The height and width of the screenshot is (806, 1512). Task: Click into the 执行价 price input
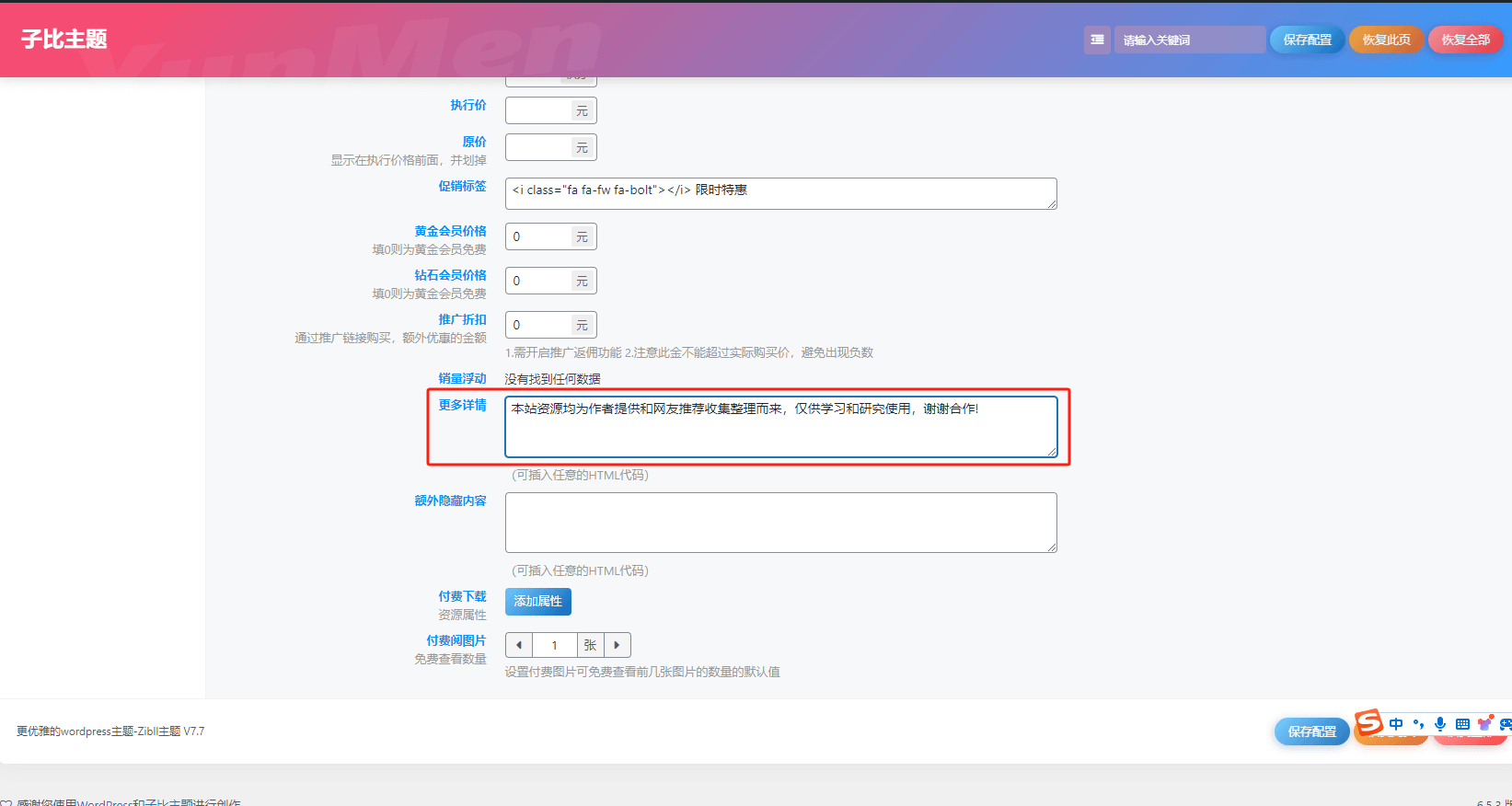pyautogui.click(x=538, y=110)
